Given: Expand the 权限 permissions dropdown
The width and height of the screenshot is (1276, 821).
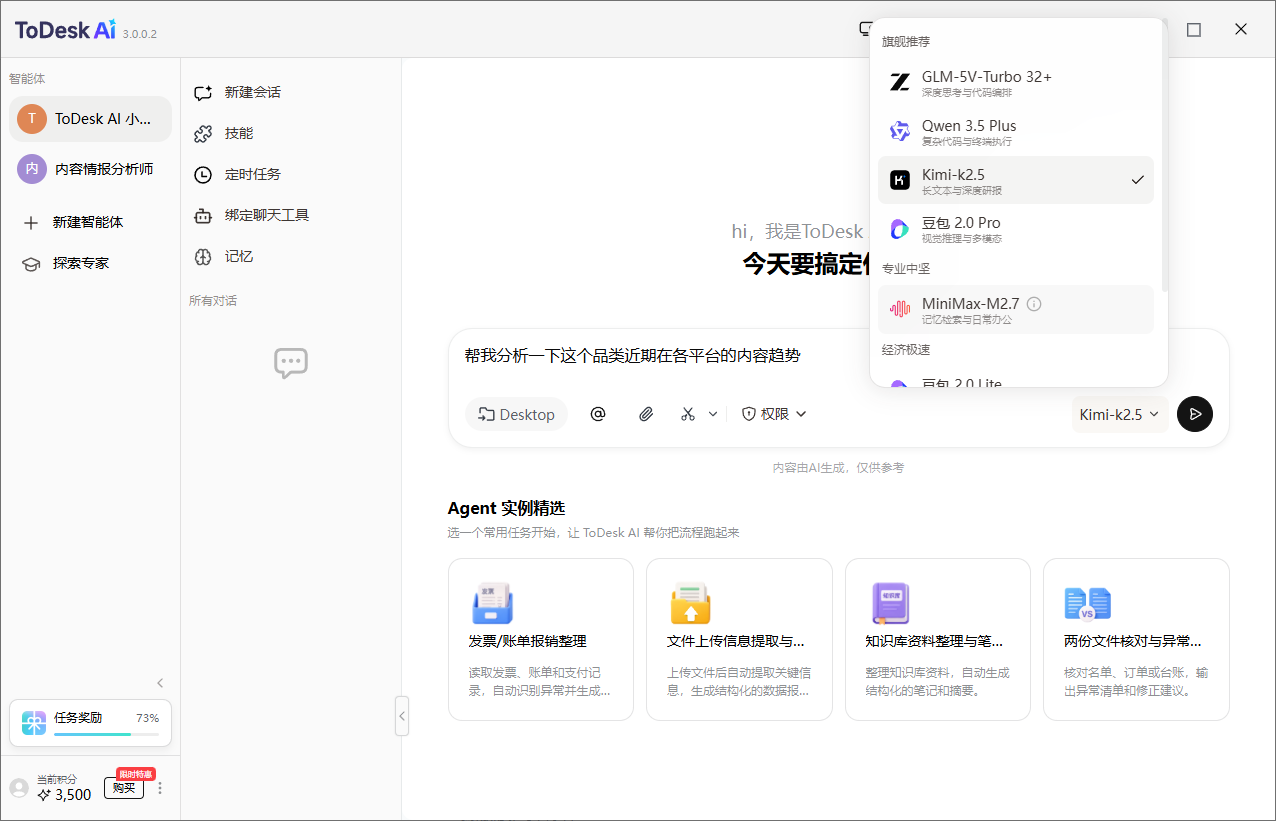Looking at the screenshot, I should tap(774, 414).
